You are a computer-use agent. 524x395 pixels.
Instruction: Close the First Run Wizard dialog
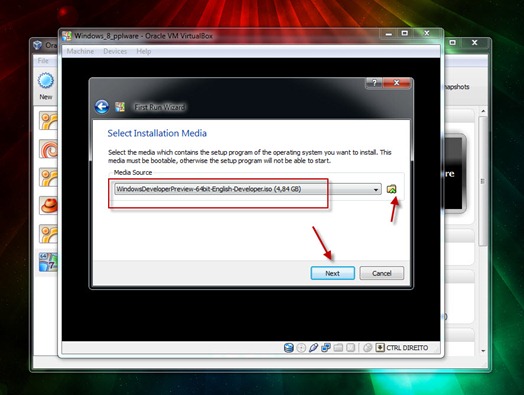point(397,83)
